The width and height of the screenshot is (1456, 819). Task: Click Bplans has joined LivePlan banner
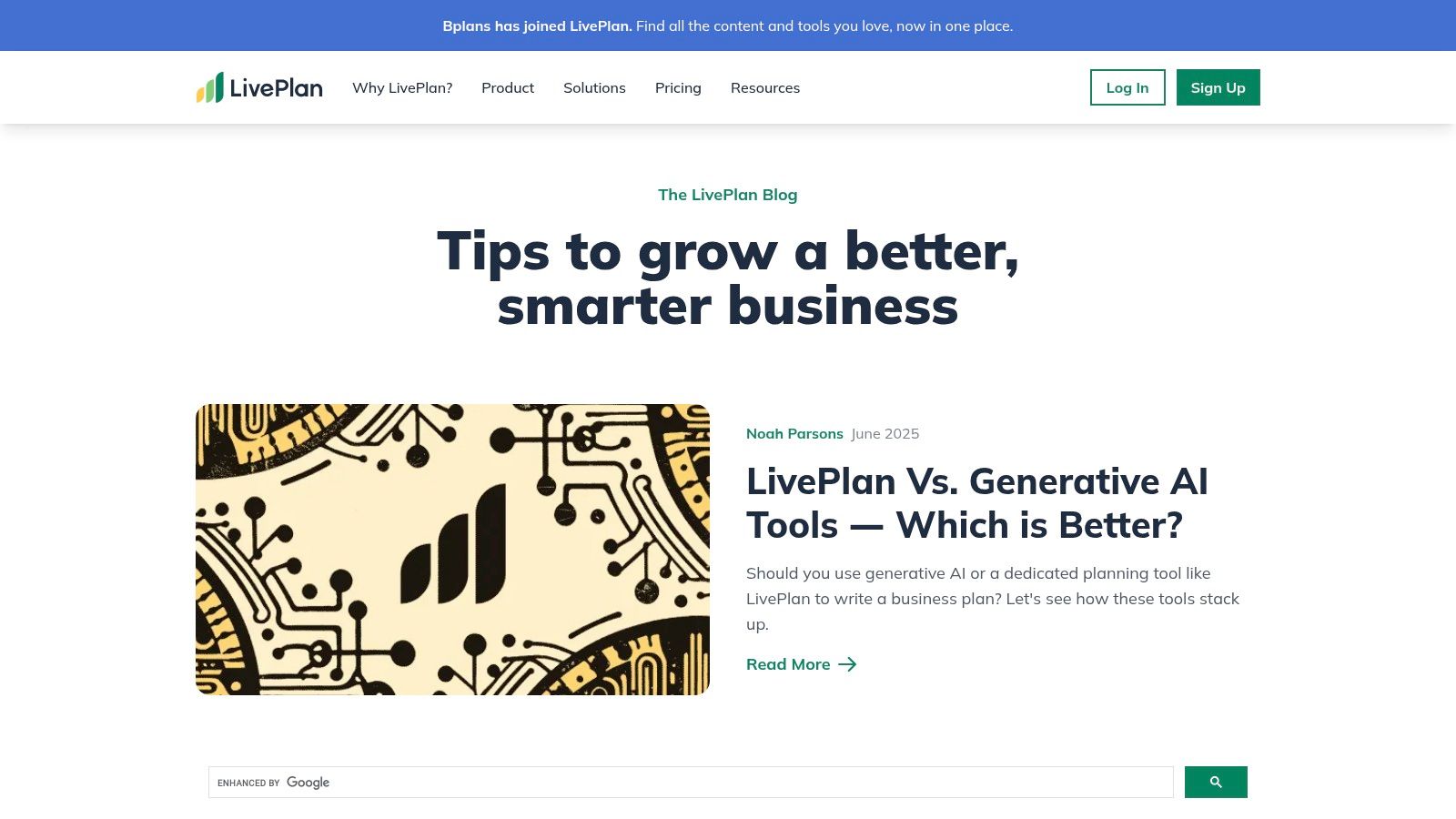(x=536, y=25)
